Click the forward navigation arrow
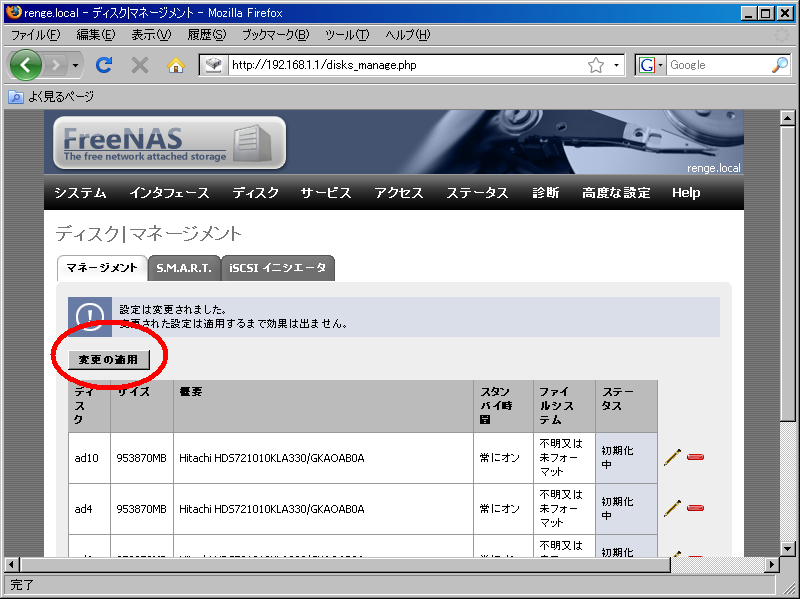The height and width of the screenshot is (599, 800). pyautogui.click(x=56, y=65)
